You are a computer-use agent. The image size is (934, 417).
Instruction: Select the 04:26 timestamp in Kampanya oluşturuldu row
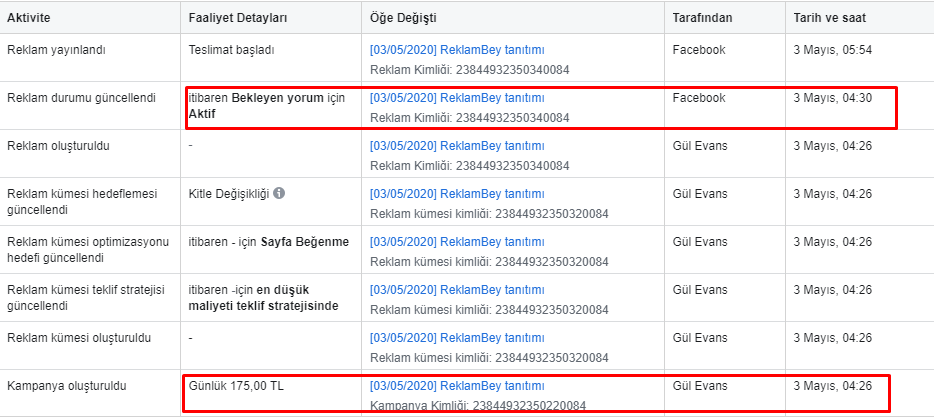point(833,386)
